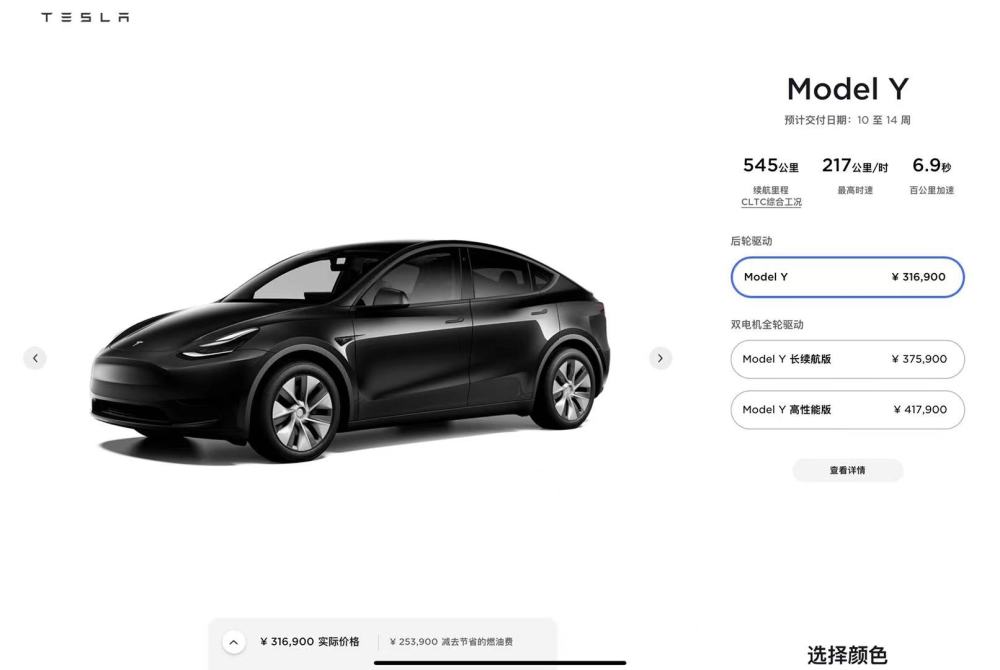Click ¥316,900 实际价格 in bottom bar

point(309,641)
